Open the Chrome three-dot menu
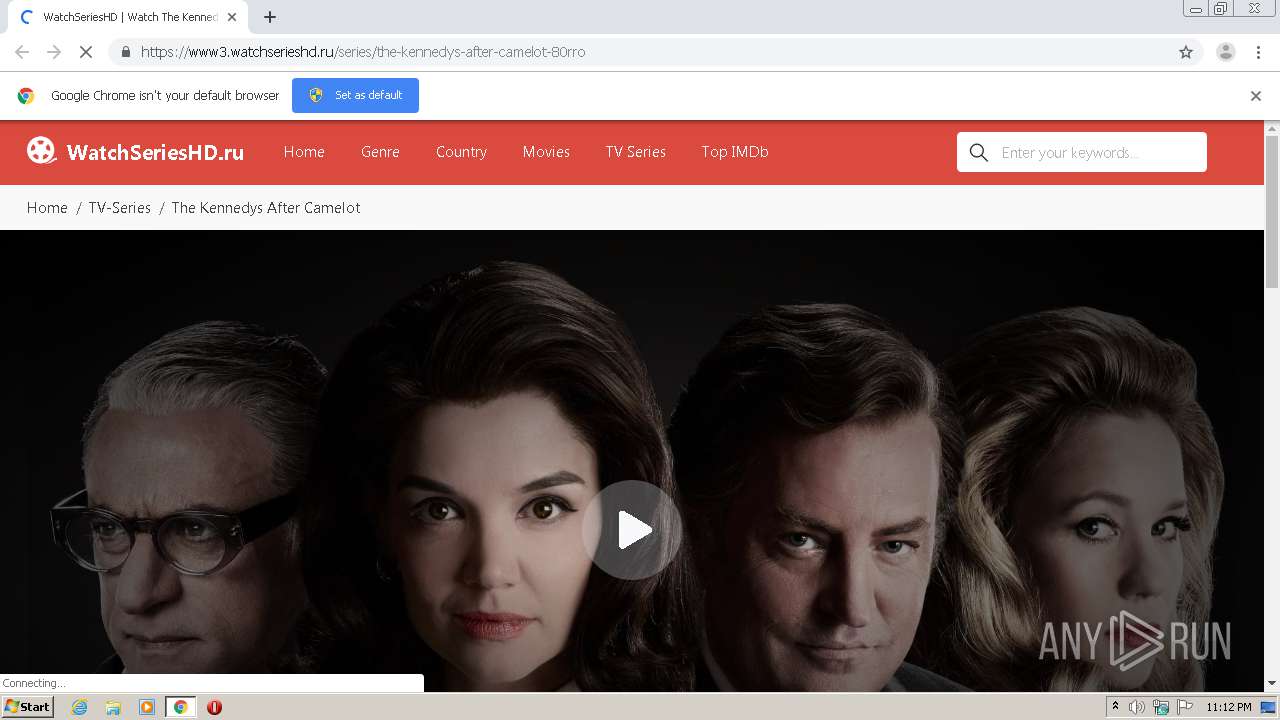Image resolution: width=1280 pixels, height=720 pixels. 1258,52
